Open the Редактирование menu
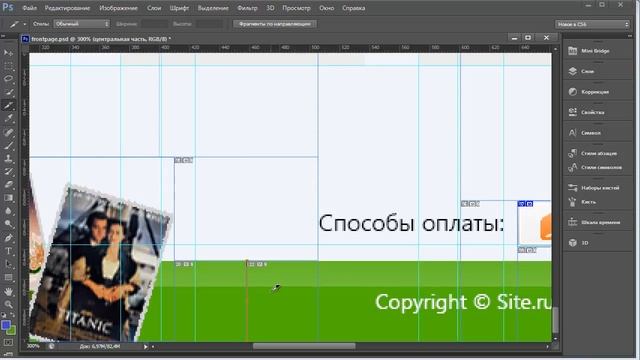 click(x=67, y=8)
